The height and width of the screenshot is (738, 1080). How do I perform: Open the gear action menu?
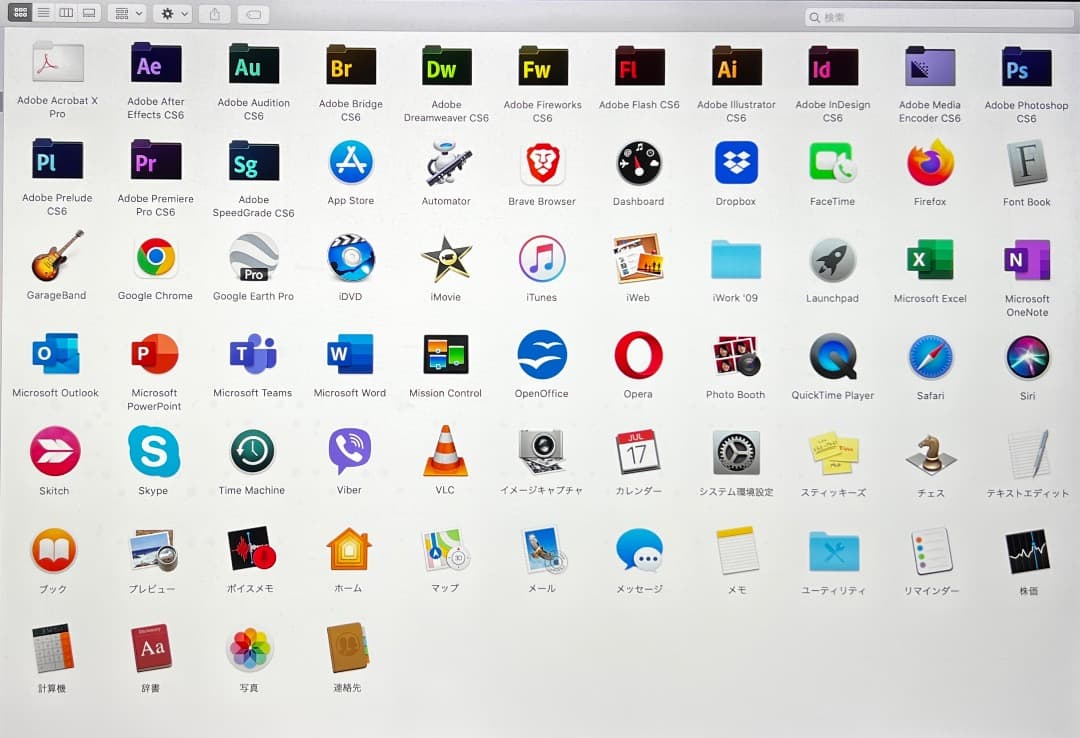[173, 13]
